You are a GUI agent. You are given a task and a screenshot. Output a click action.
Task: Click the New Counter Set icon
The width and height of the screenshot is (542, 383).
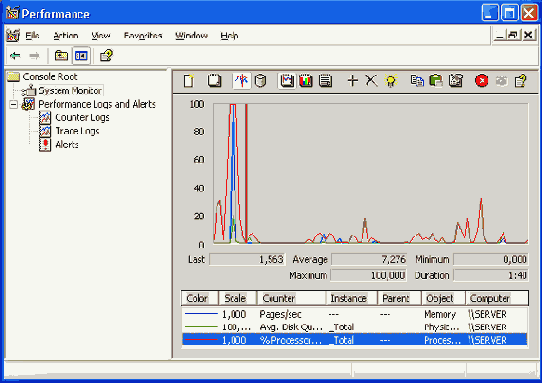coord(189,81)
